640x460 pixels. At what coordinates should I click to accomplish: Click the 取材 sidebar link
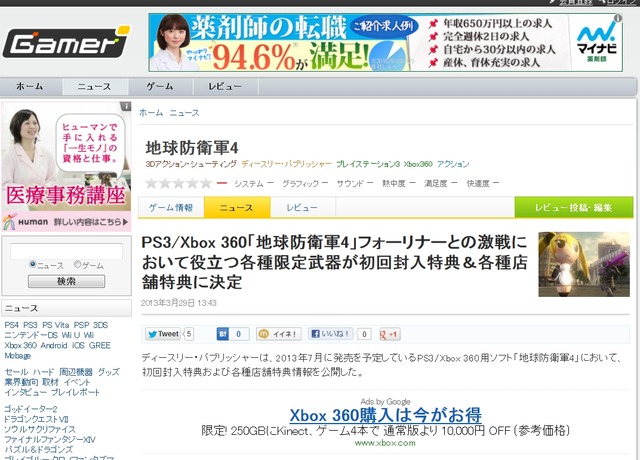(51, 382)
